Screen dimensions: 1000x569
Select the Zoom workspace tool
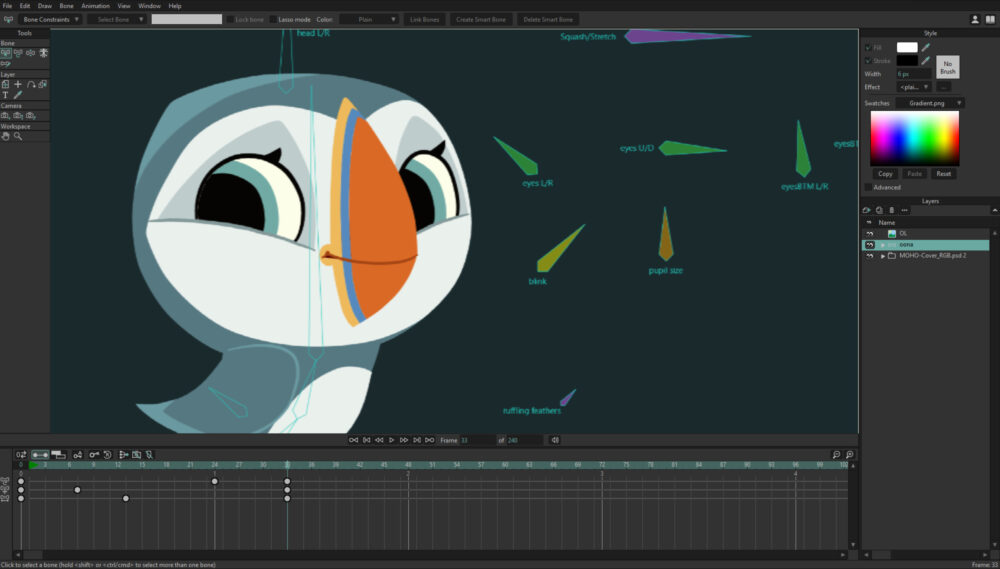pos(18,136)
